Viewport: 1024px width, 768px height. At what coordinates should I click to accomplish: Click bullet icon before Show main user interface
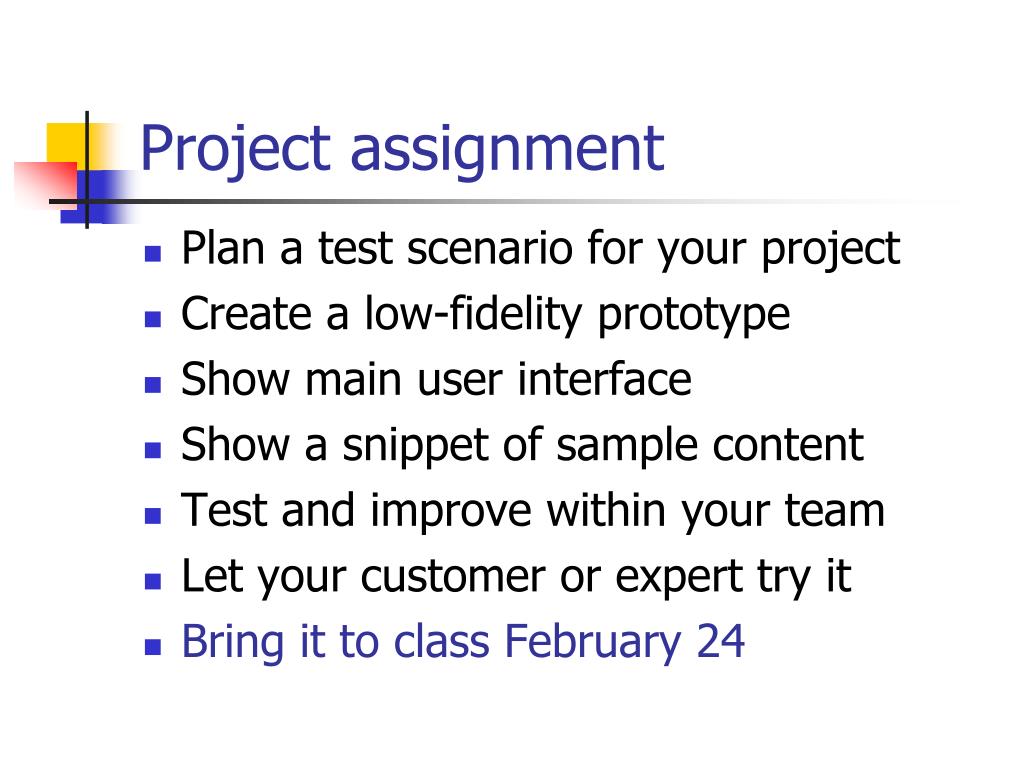(x=153, y=384)
